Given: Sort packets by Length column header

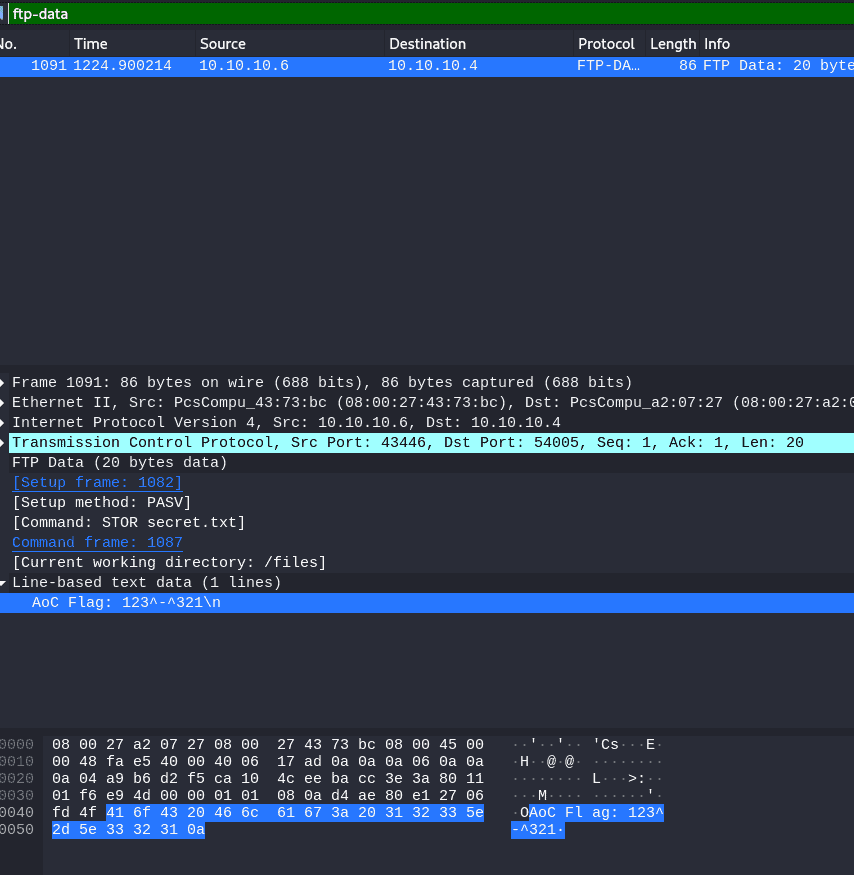Looking at the screenshot, I should click(x=672, y=44).
